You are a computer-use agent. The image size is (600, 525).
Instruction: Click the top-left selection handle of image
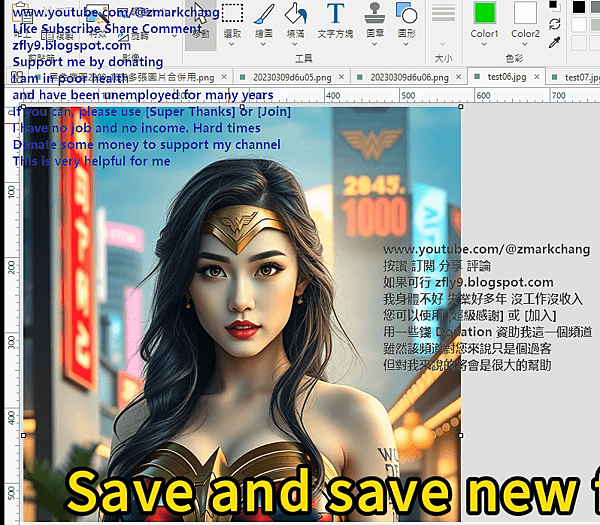point(23,107)
